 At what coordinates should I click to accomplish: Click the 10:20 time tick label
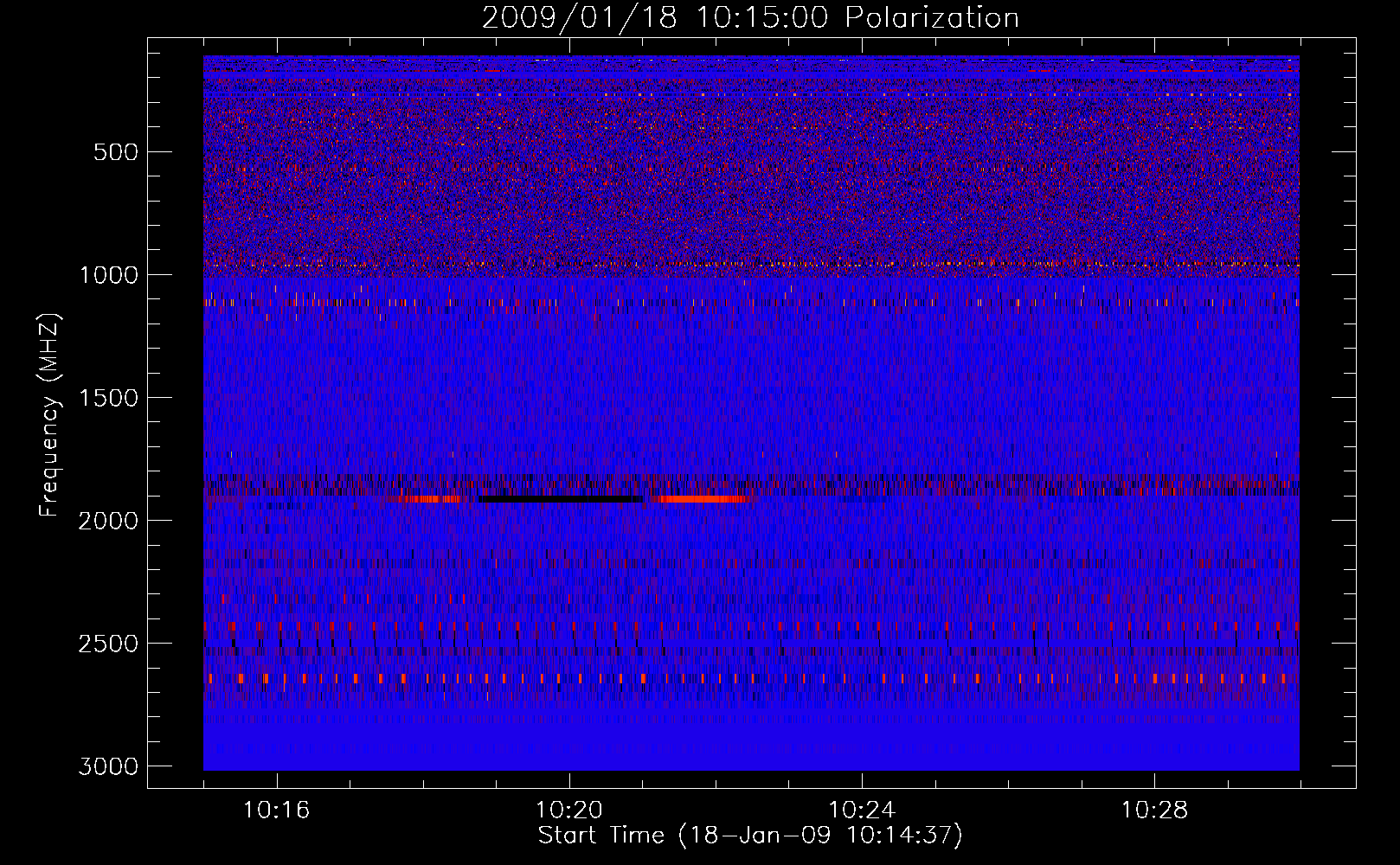(x=569, y=811)
